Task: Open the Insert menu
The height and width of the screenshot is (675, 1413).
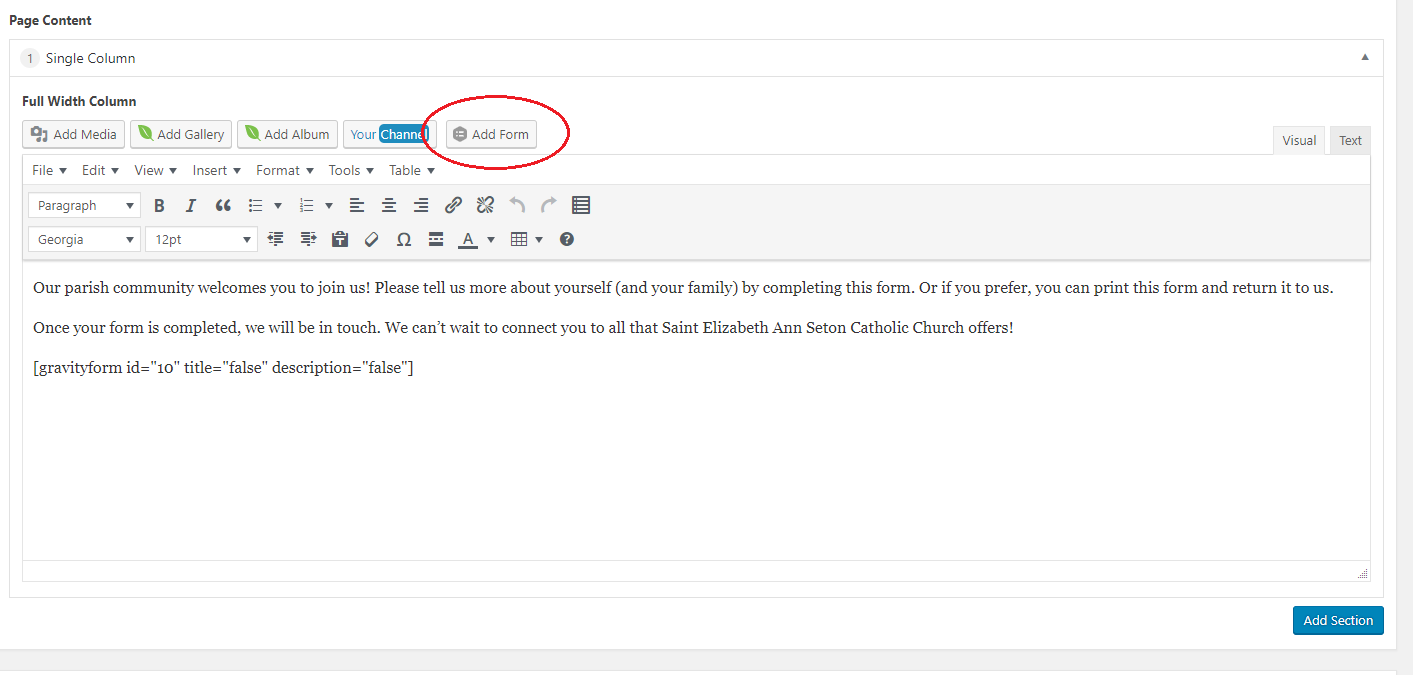Action: (217, 171)
